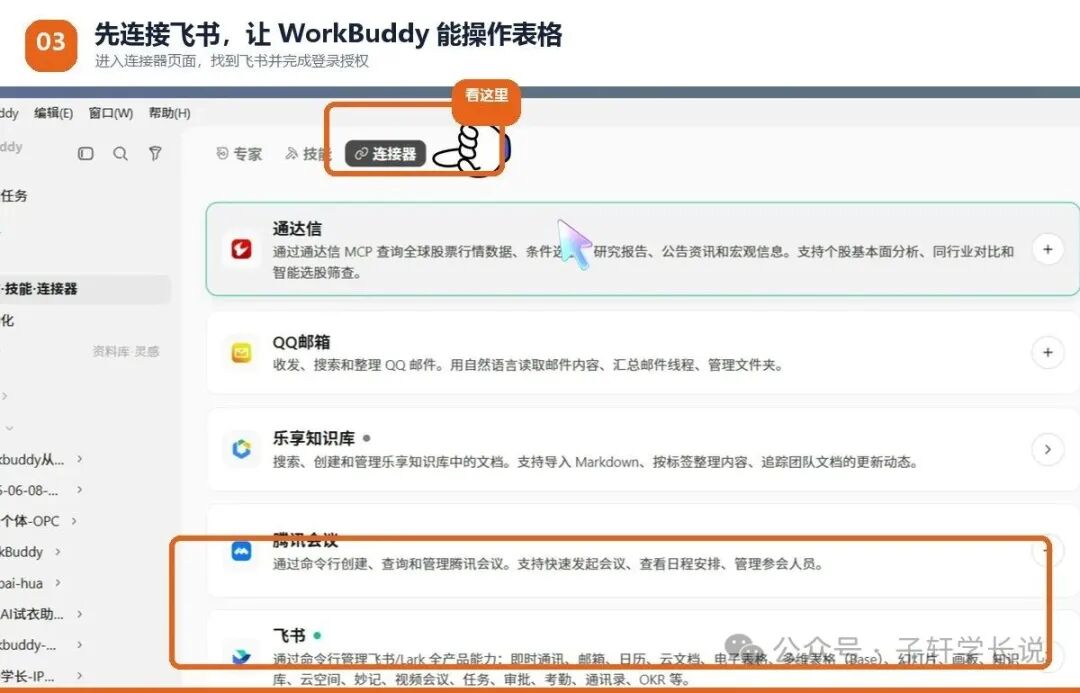
Task: Click the 腾讯会议 blue logo icon
Action: coord(241,551)
